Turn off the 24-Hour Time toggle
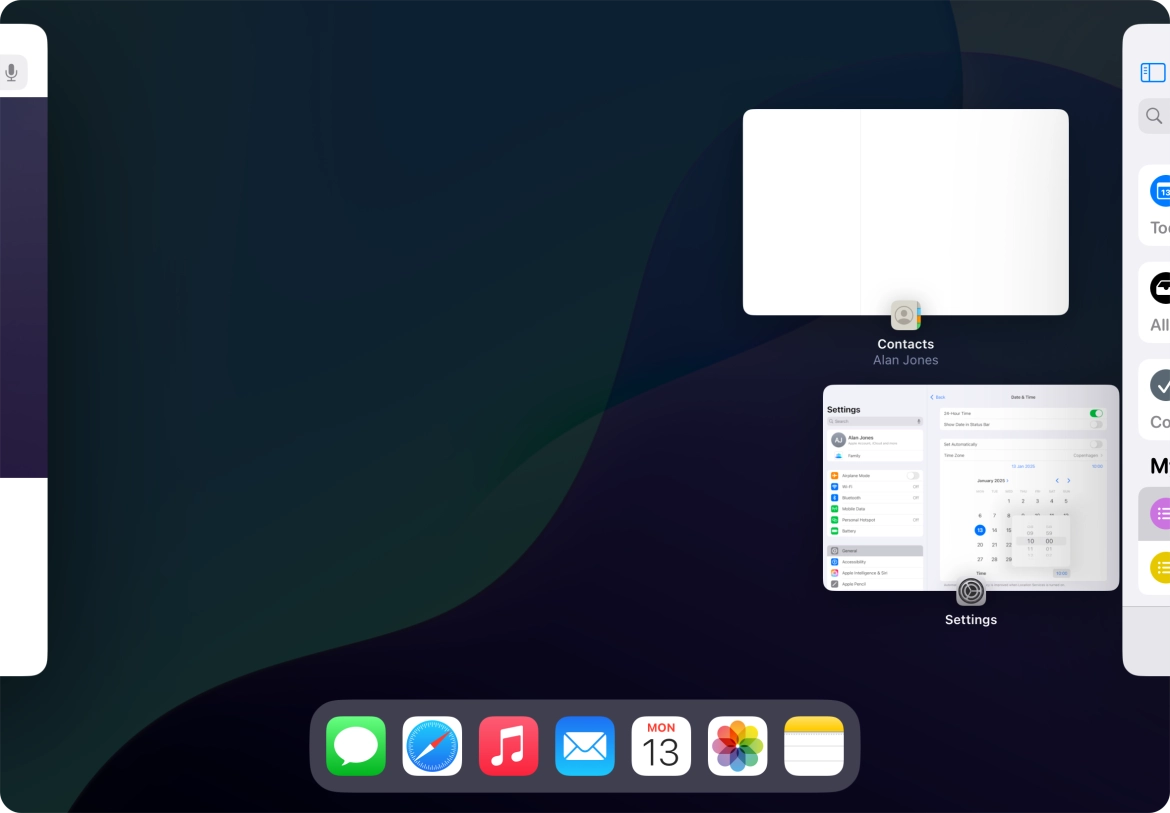 (1098, 413)
